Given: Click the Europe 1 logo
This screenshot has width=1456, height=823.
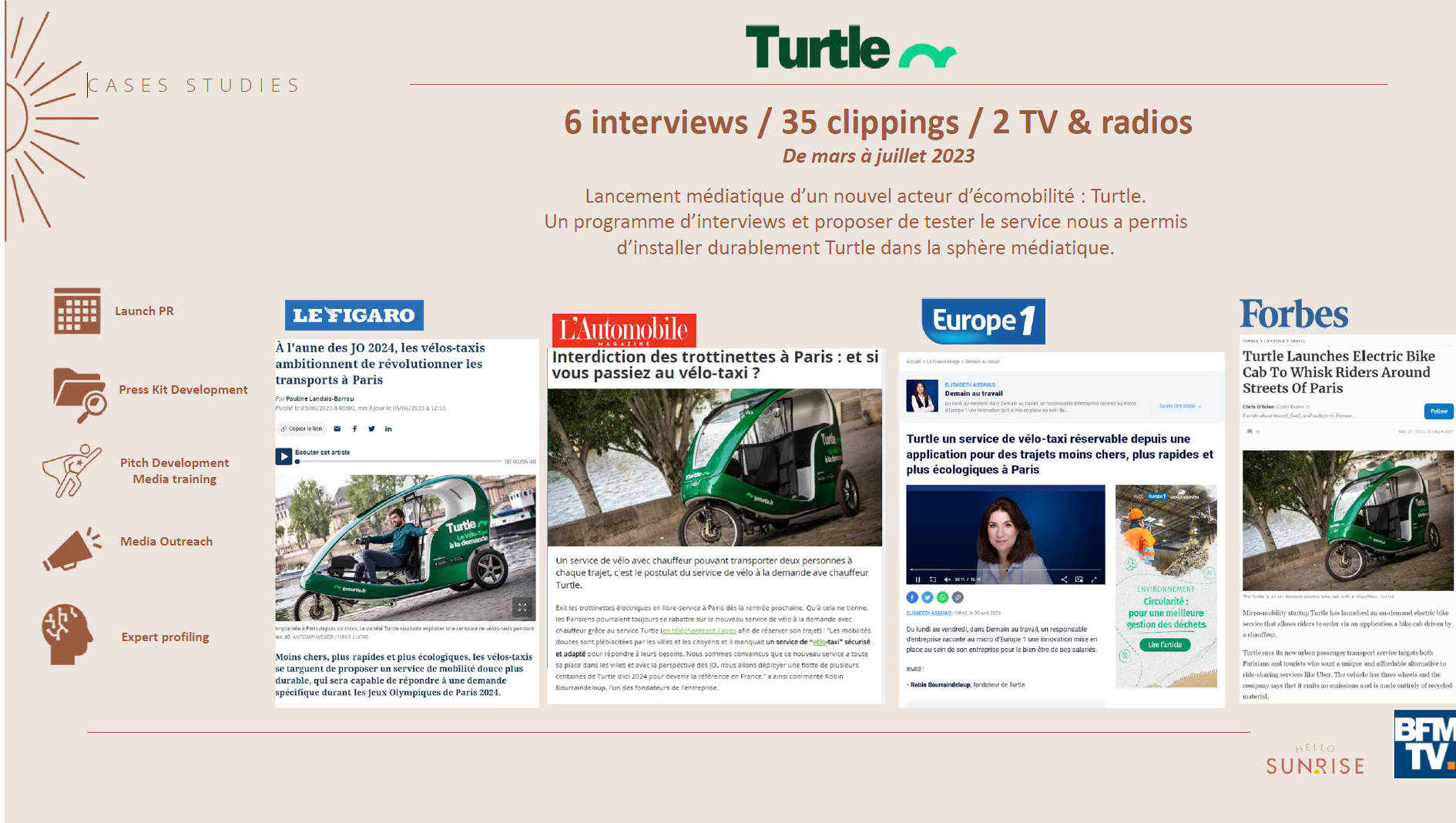Looking at the screenshot, I should [x=984, y=321].
